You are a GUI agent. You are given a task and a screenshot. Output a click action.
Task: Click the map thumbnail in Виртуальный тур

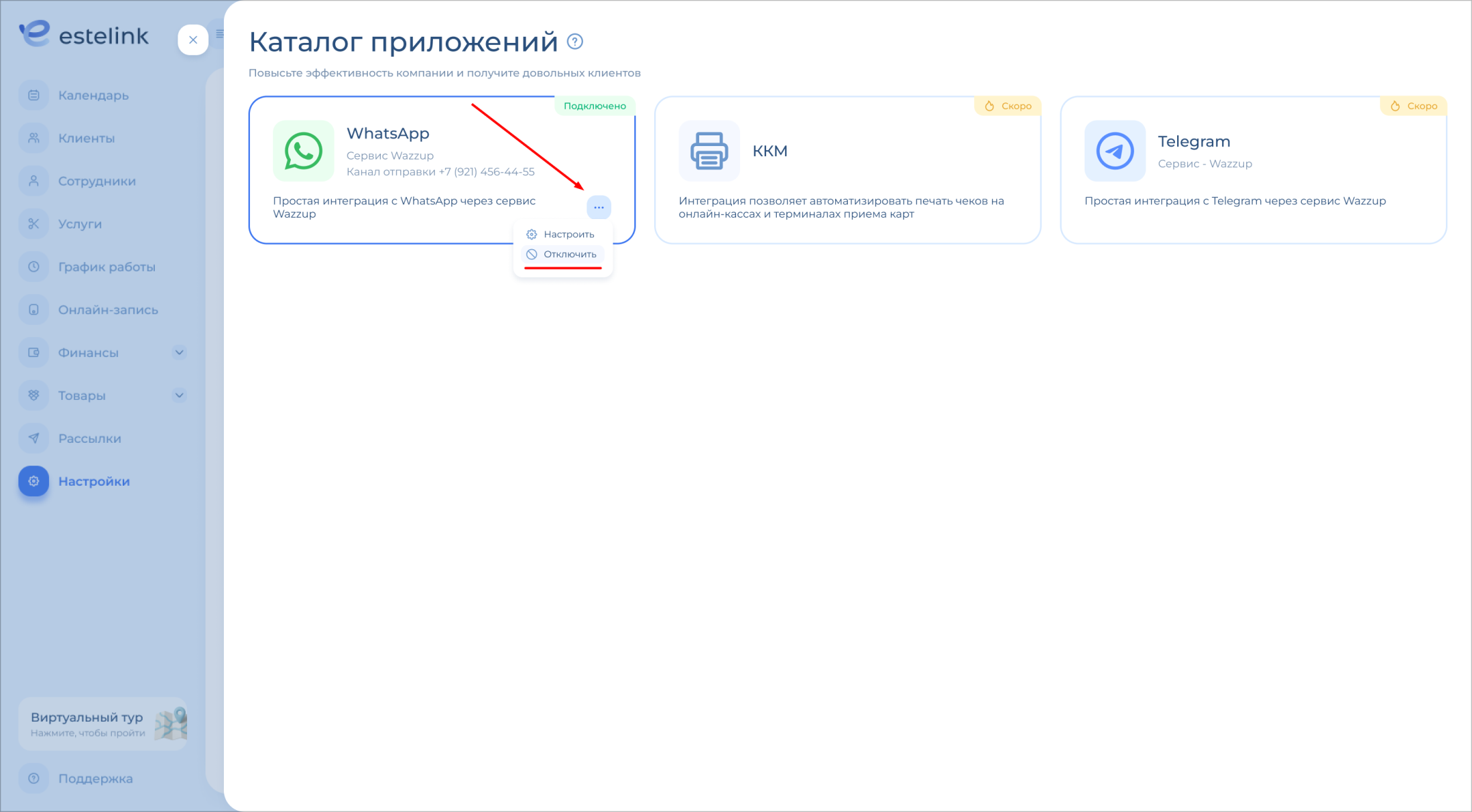point(170,724)
